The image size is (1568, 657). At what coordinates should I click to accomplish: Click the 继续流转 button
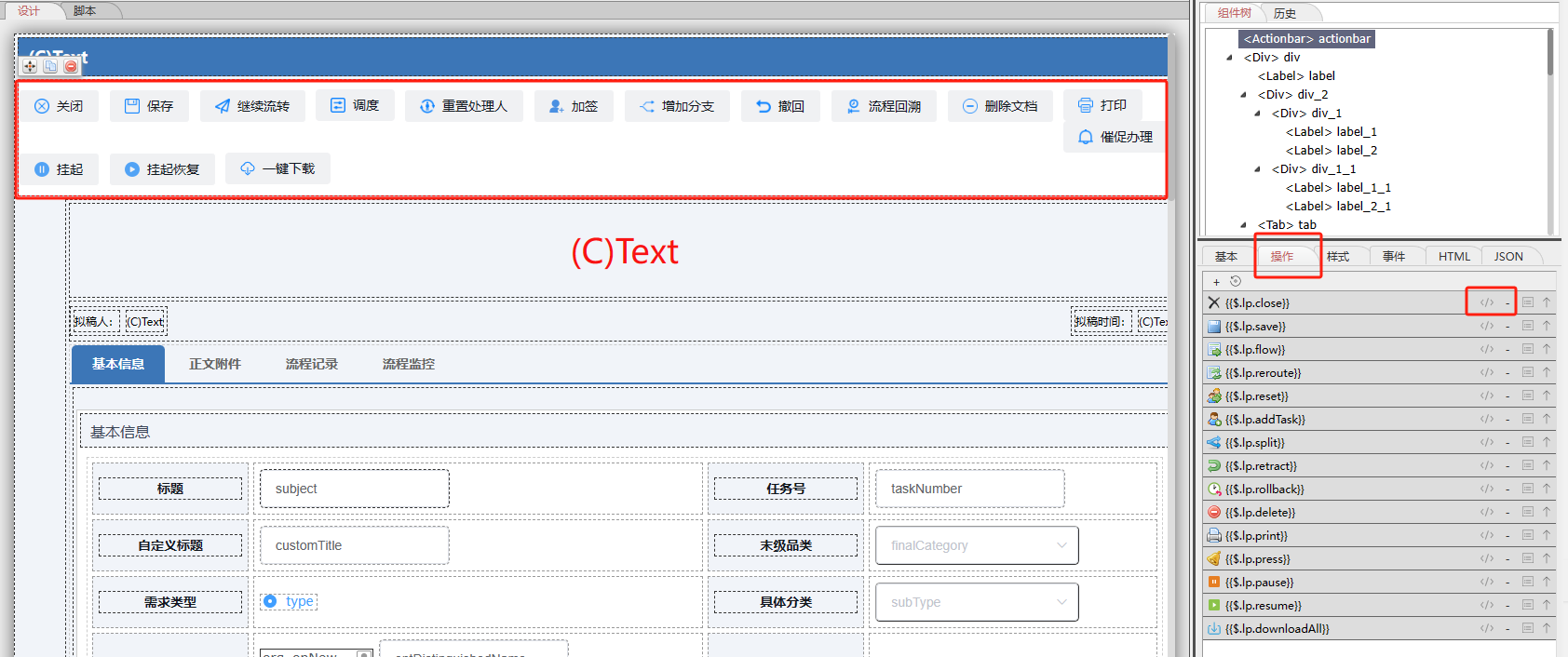[252, 106]
